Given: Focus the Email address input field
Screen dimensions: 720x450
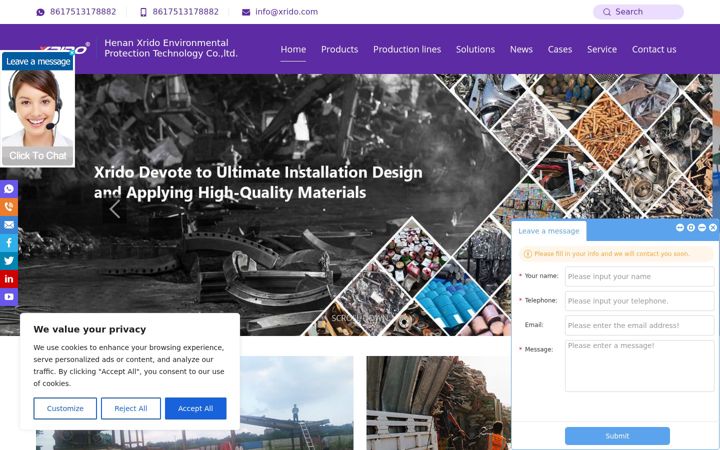Looking at the screenshot, I should point(640,325).
